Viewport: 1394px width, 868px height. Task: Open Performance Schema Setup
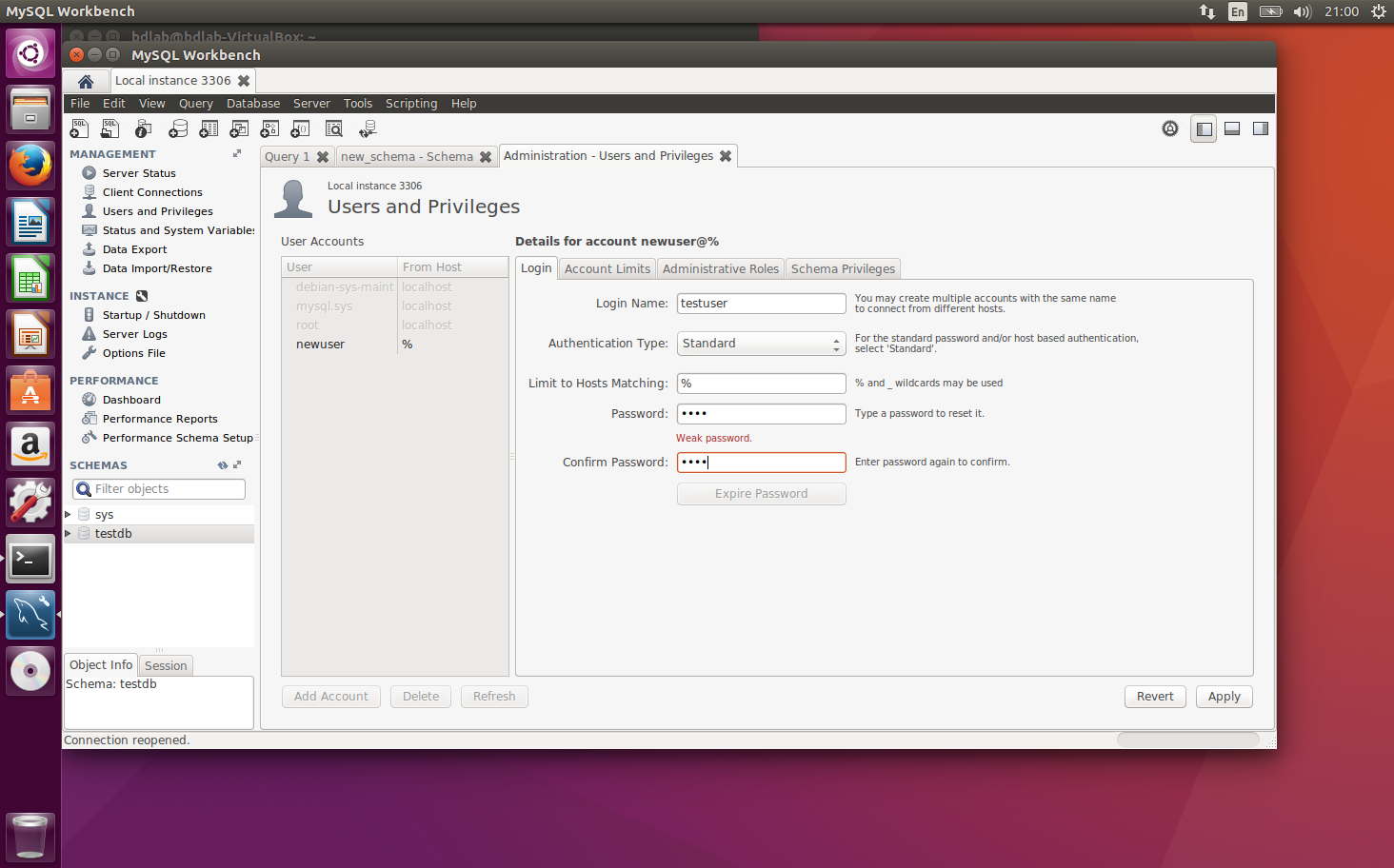click(x=177, y=438)
